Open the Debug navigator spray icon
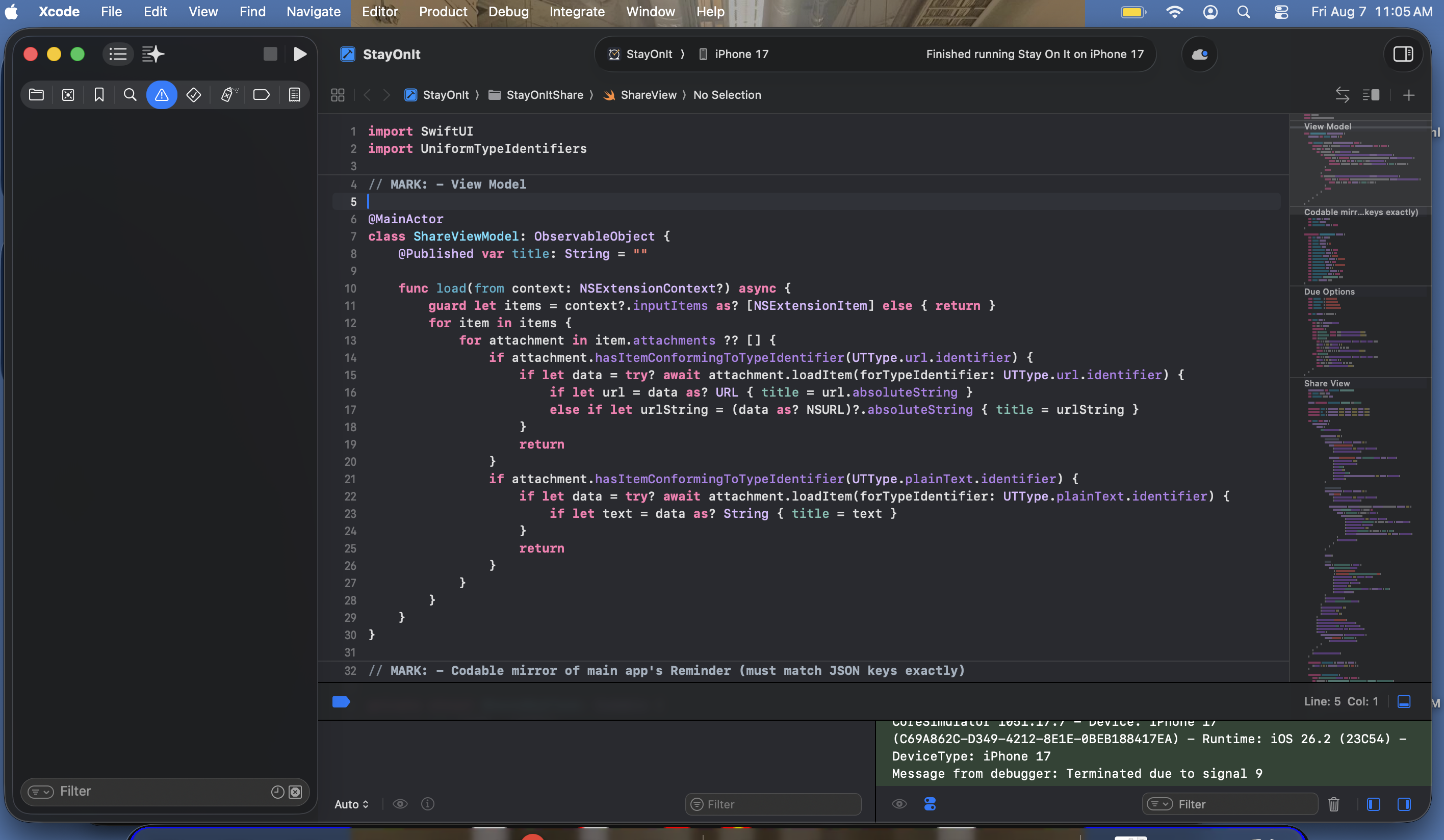The image size is (1444, 840). tap(229, 94)
